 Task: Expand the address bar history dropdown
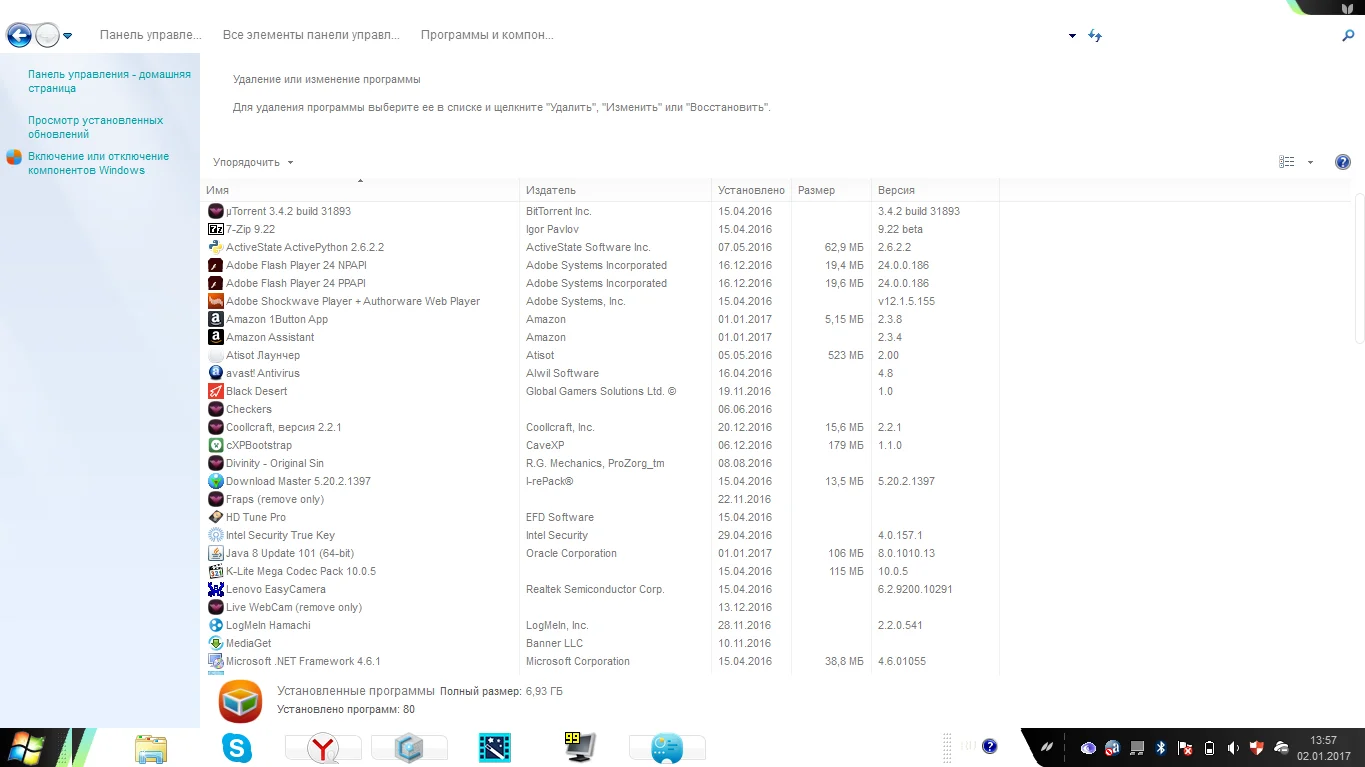[x=1072, y=36]
